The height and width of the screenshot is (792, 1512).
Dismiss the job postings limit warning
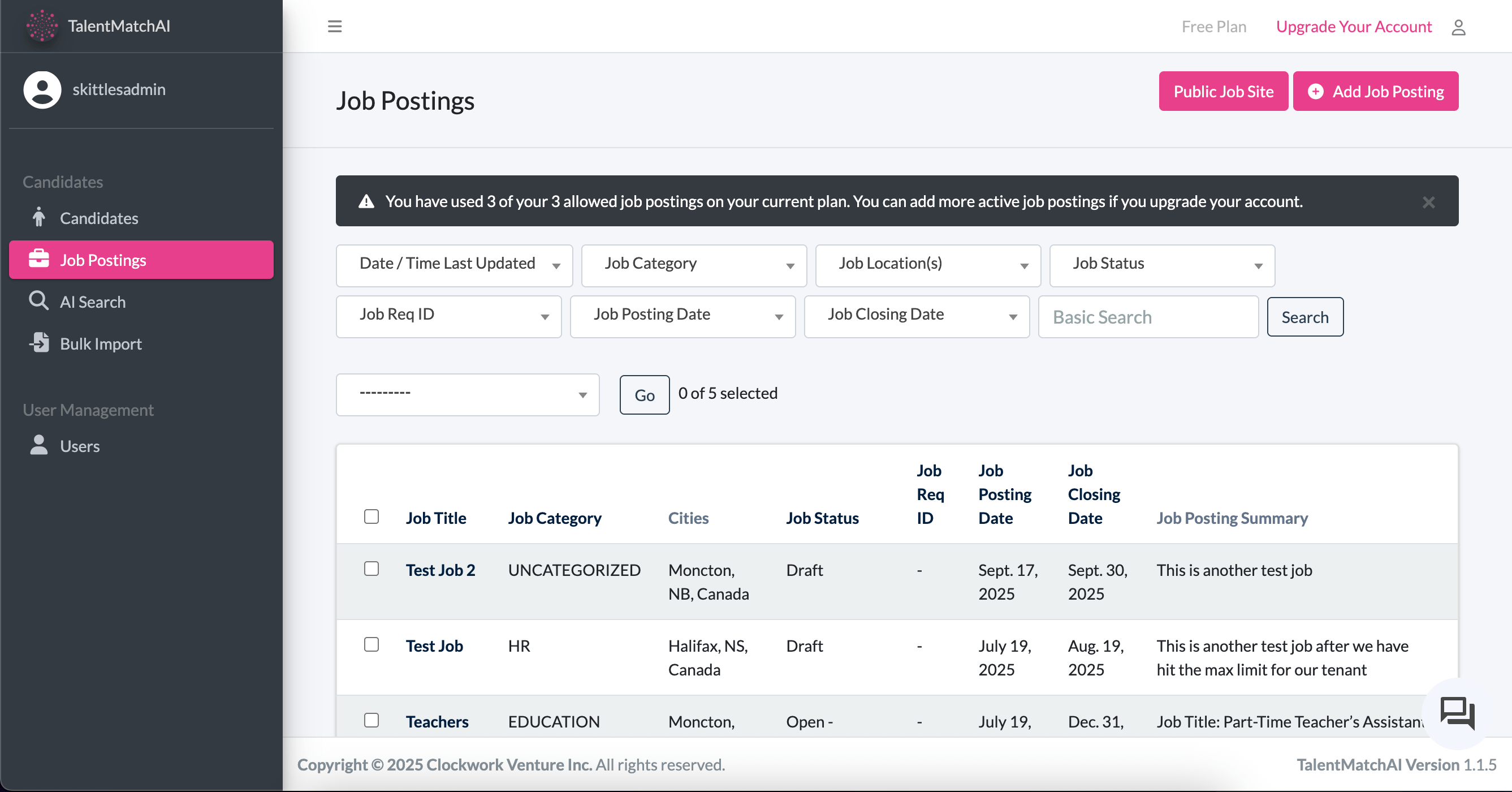[x=1429, y=202]
